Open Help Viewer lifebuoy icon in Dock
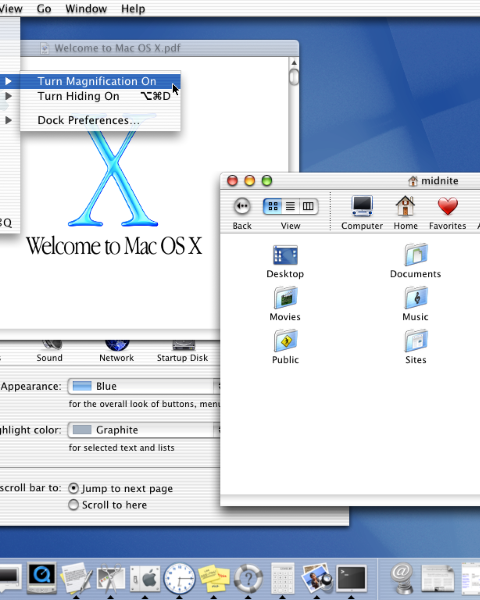Image resolution: width=480 pixels, height=600 pixels. 248,579
